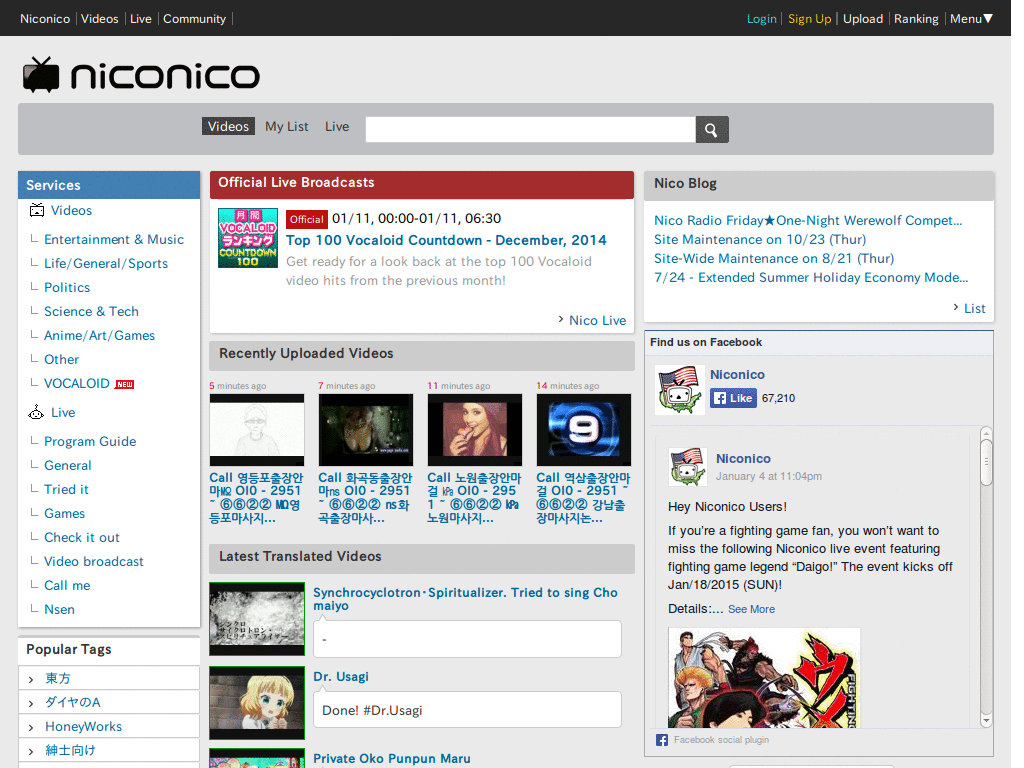1024x768 pixels.
Task: Open the fighting game post image
Action: coord(764,678)
